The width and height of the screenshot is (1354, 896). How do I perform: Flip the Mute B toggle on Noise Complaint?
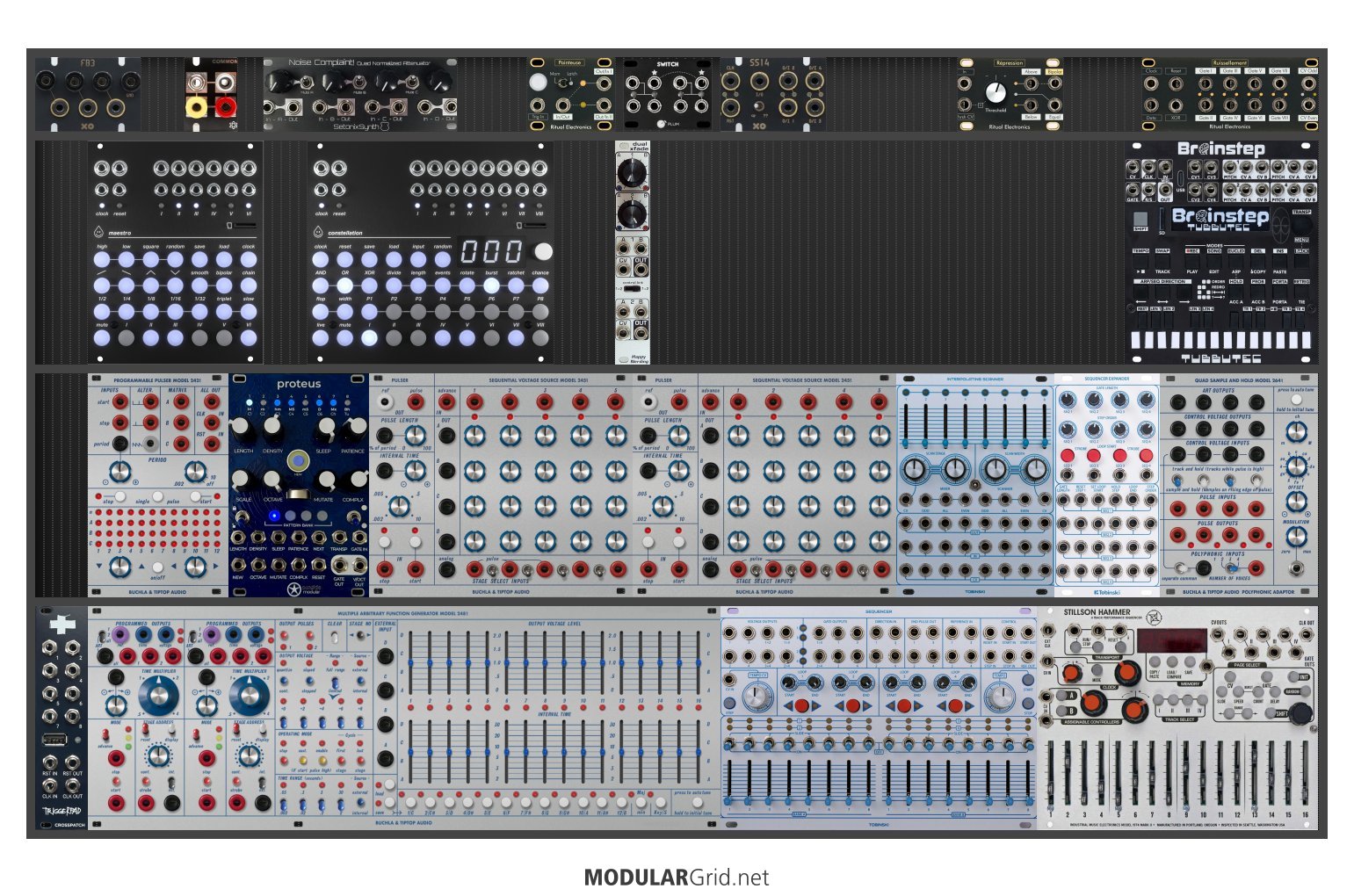[359, 82]
